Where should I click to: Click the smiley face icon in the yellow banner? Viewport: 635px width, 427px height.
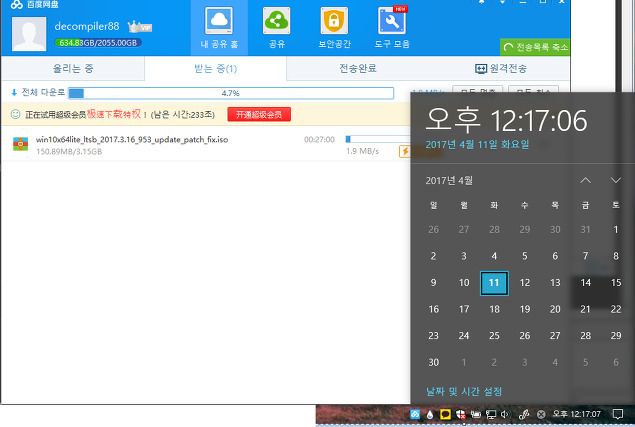[x=15, y=114]
